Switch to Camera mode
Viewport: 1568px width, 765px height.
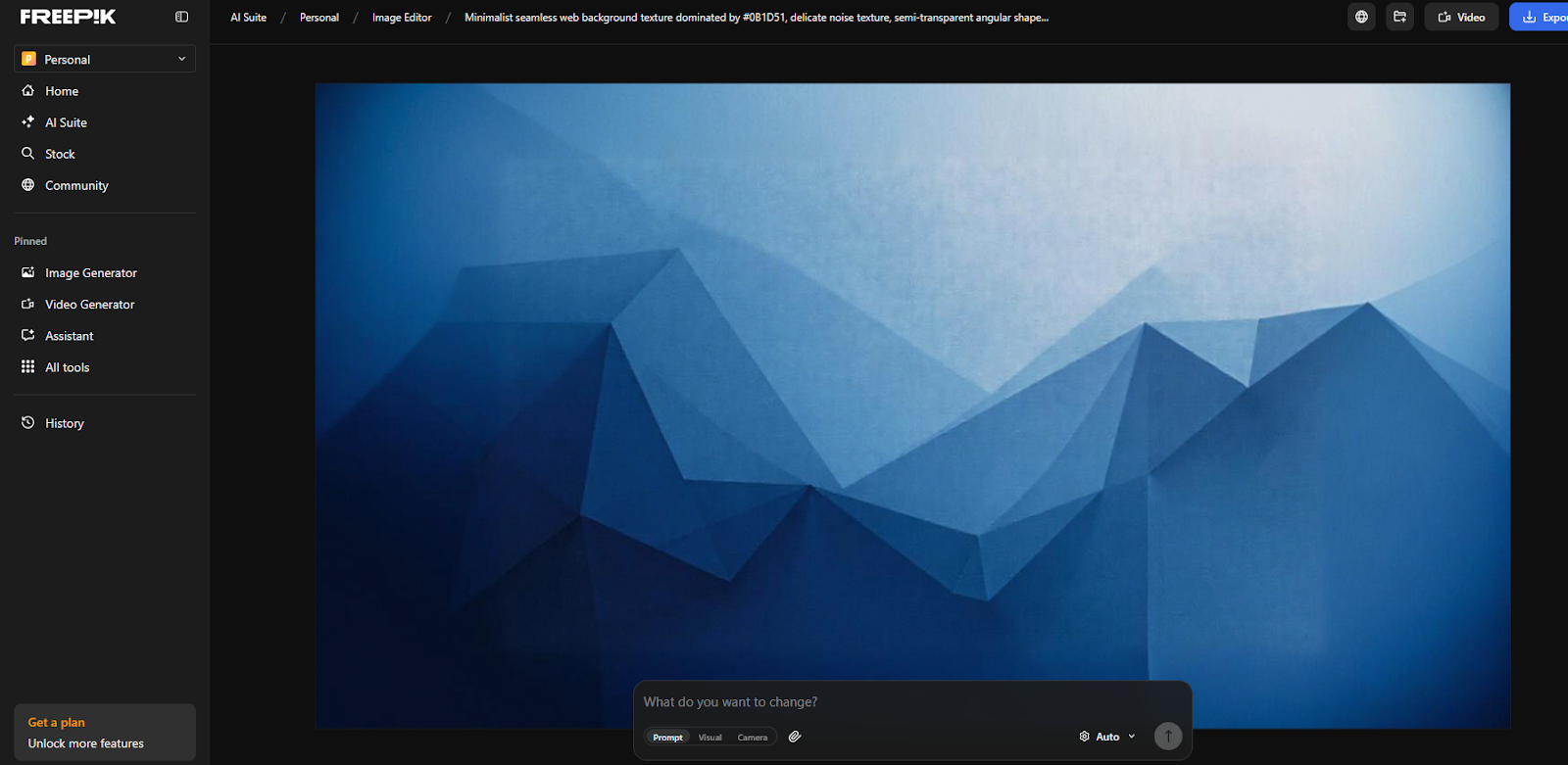(752, 738)
